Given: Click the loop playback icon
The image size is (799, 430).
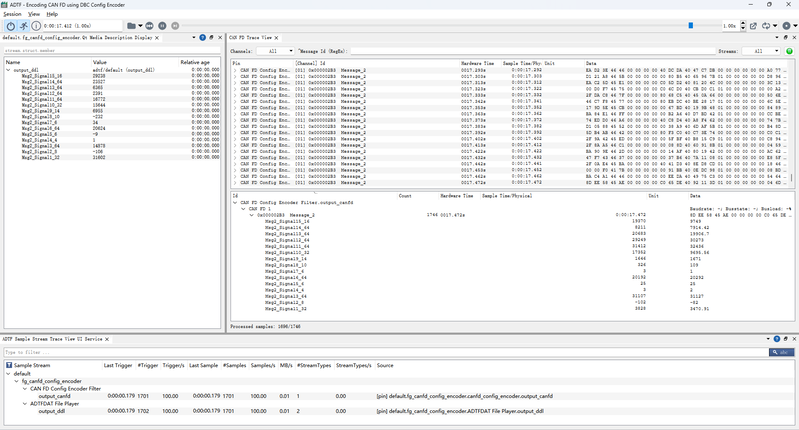Looking at the screenshot, I should [766, 25].
